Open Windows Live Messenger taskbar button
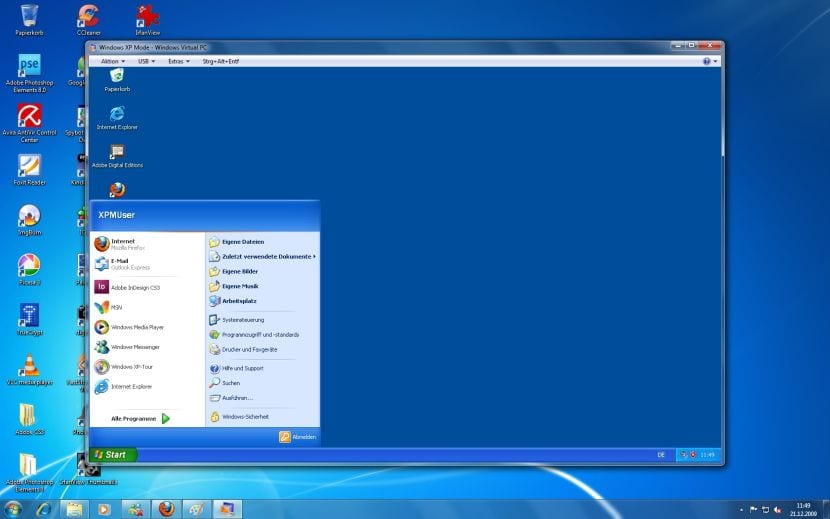 pos(136,509)
